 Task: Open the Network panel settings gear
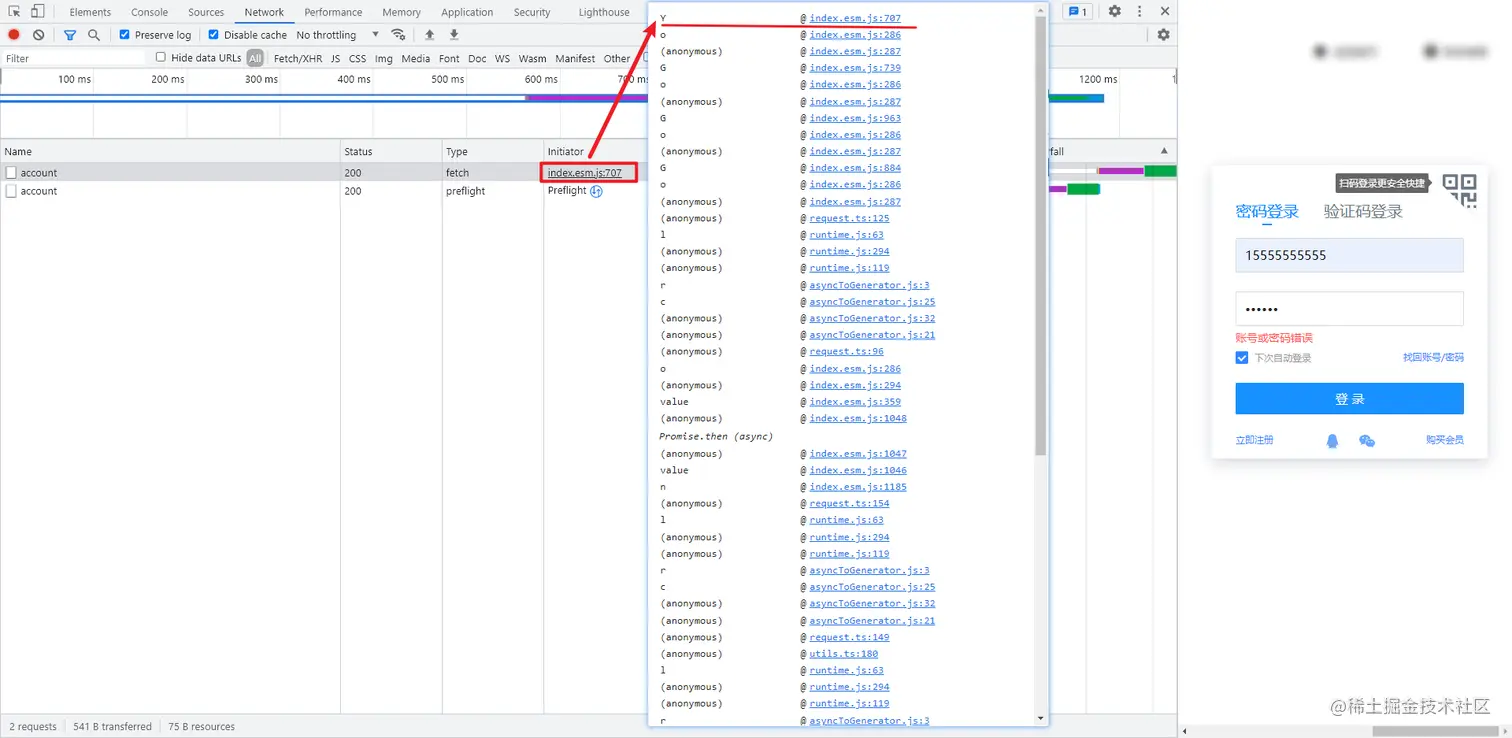tap(1163, 35)
